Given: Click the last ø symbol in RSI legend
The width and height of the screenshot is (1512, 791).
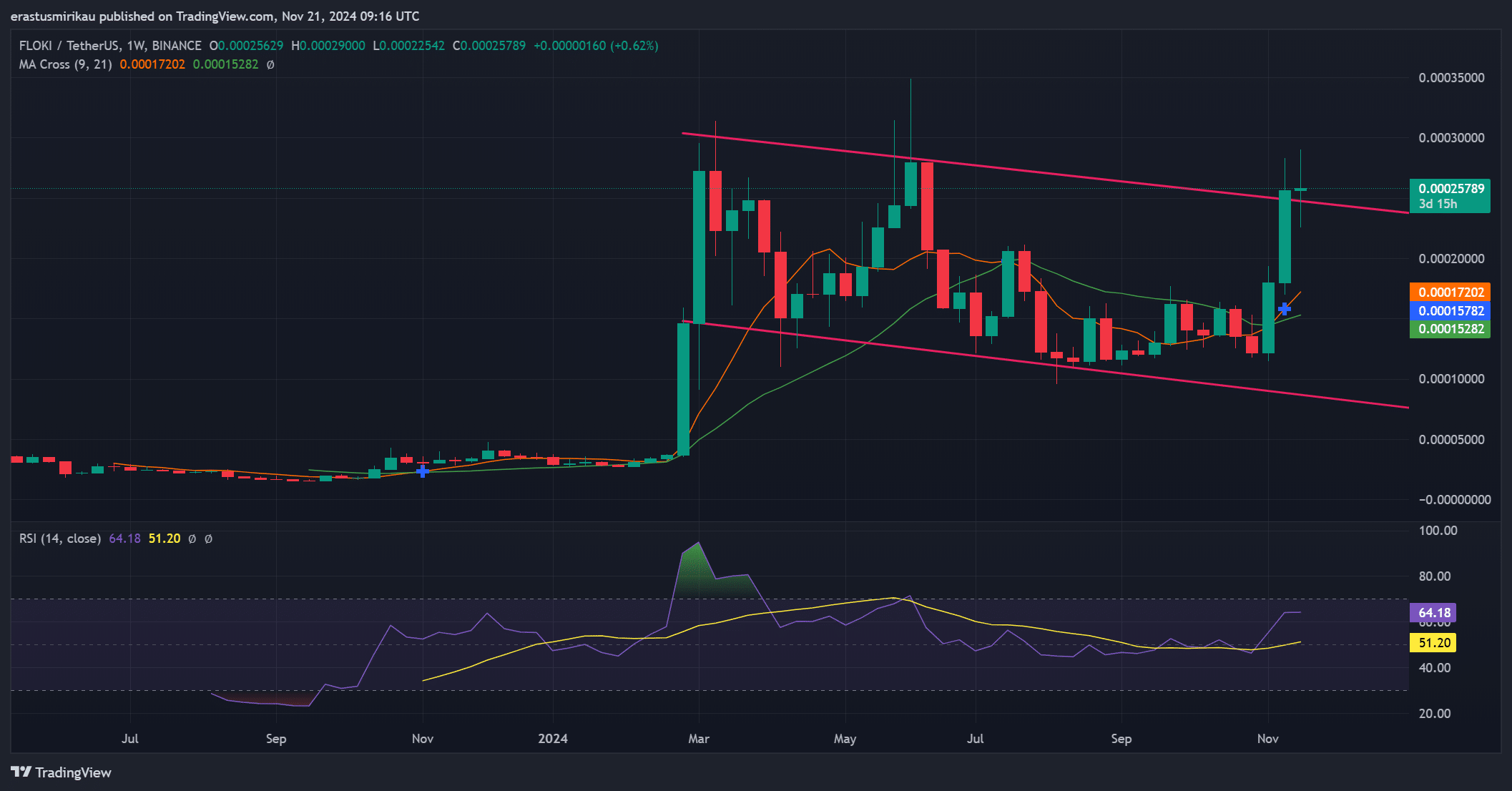Looking at the screenshot, I should [208, 539].
